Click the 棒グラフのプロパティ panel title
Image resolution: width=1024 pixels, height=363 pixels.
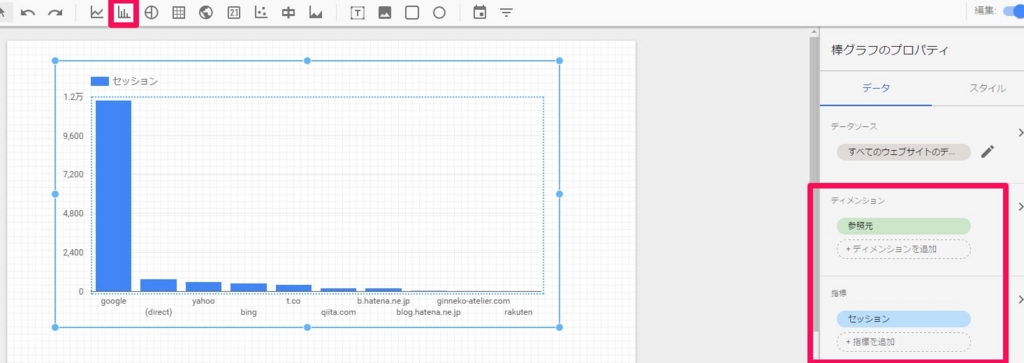(889, 50)
